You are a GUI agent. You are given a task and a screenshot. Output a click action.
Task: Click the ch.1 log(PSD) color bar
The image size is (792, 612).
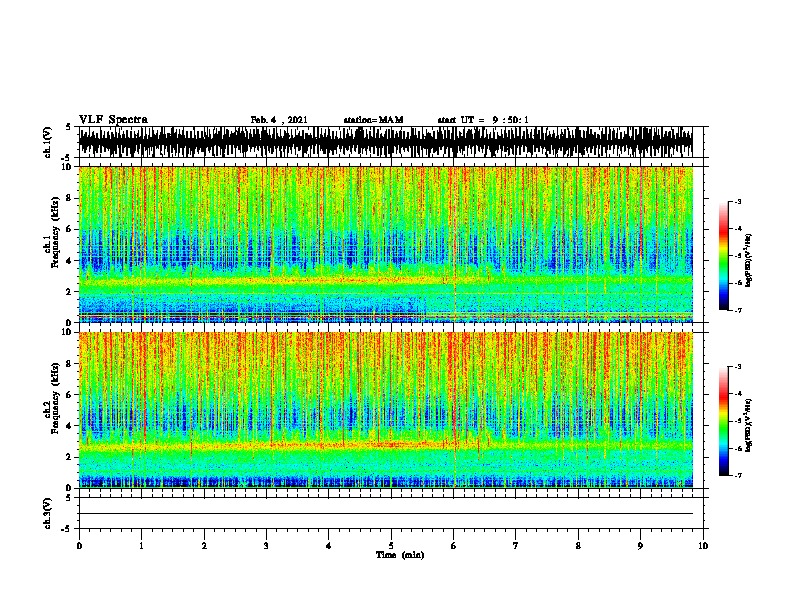coord(723,256)
